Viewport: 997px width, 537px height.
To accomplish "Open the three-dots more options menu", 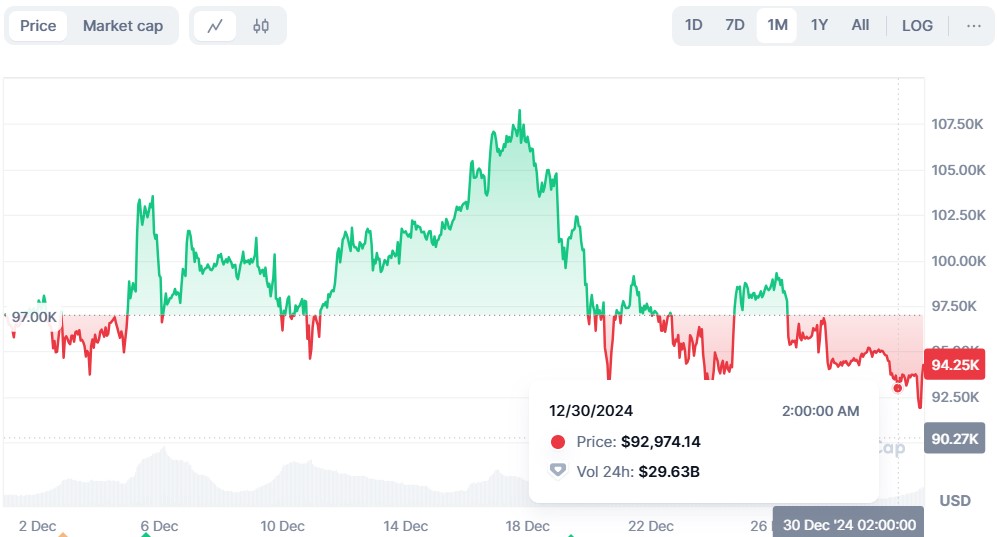I will pos(973,25).
